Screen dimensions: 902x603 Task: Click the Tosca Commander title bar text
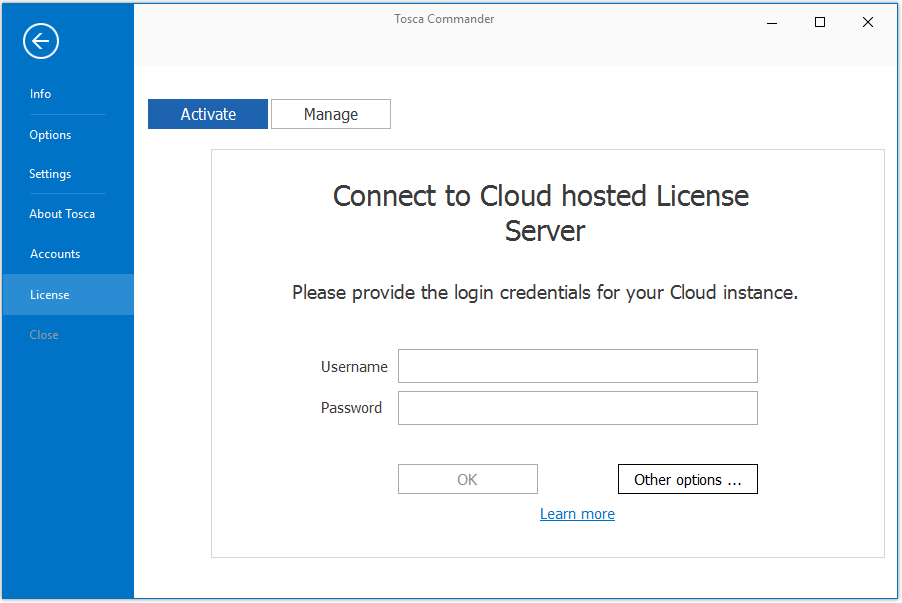point(444,19)
